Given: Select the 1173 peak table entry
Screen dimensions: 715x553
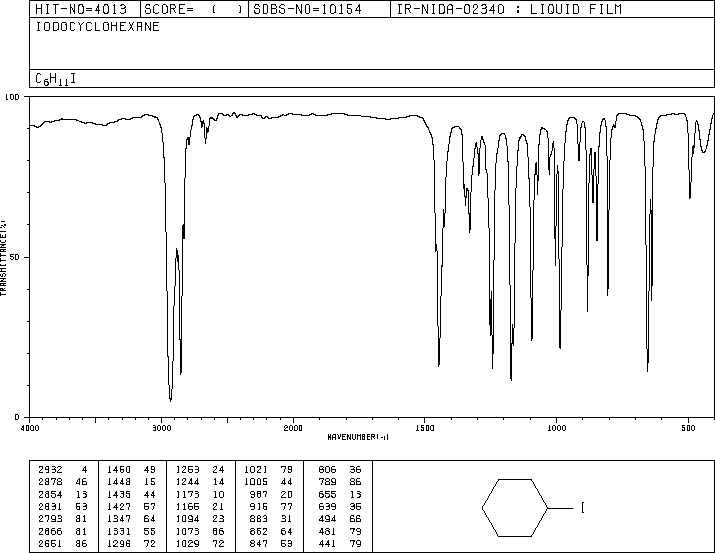Looking at the screenshot, I should (x=200, y=494).
